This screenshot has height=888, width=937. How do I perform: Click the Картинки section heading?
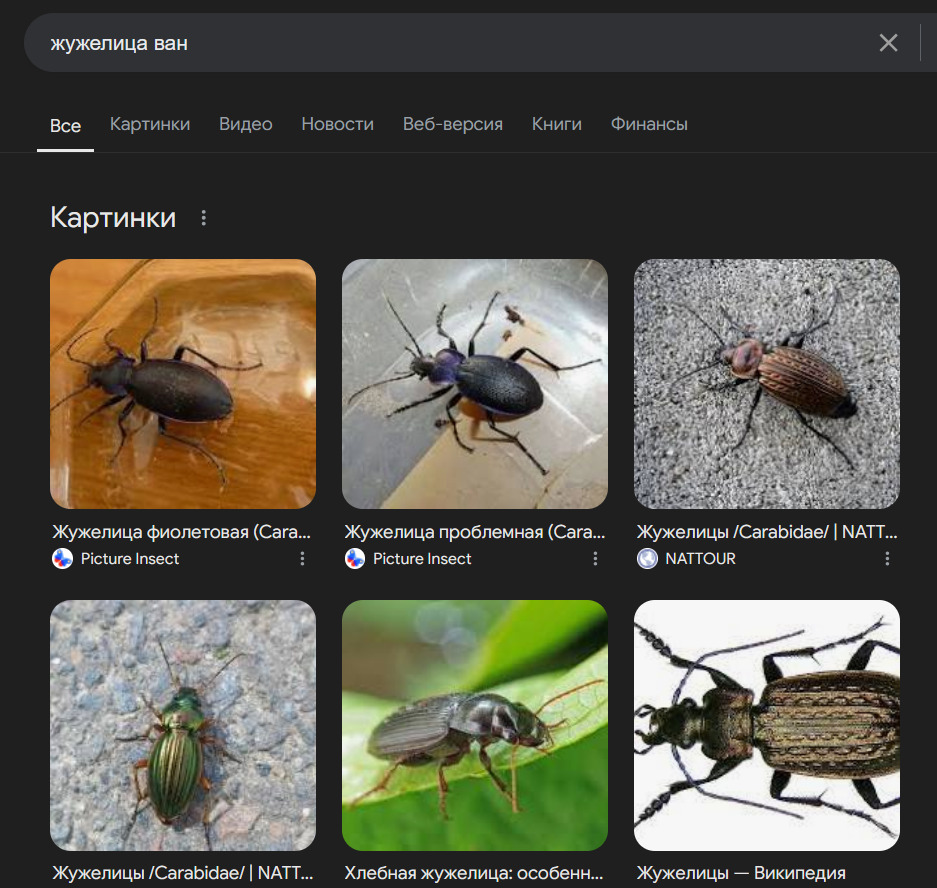[x=113, y=218]
